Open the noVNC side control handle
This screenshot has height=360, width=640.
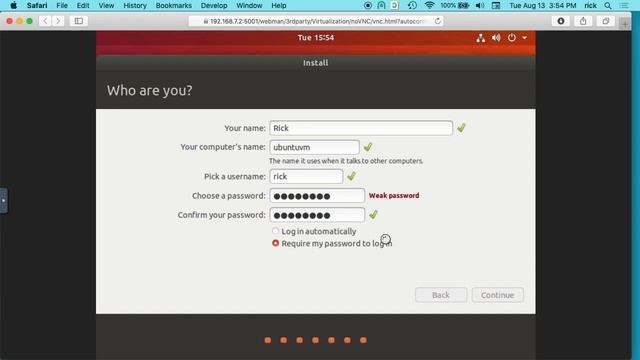pyautogui.click(x=4, y=200)
